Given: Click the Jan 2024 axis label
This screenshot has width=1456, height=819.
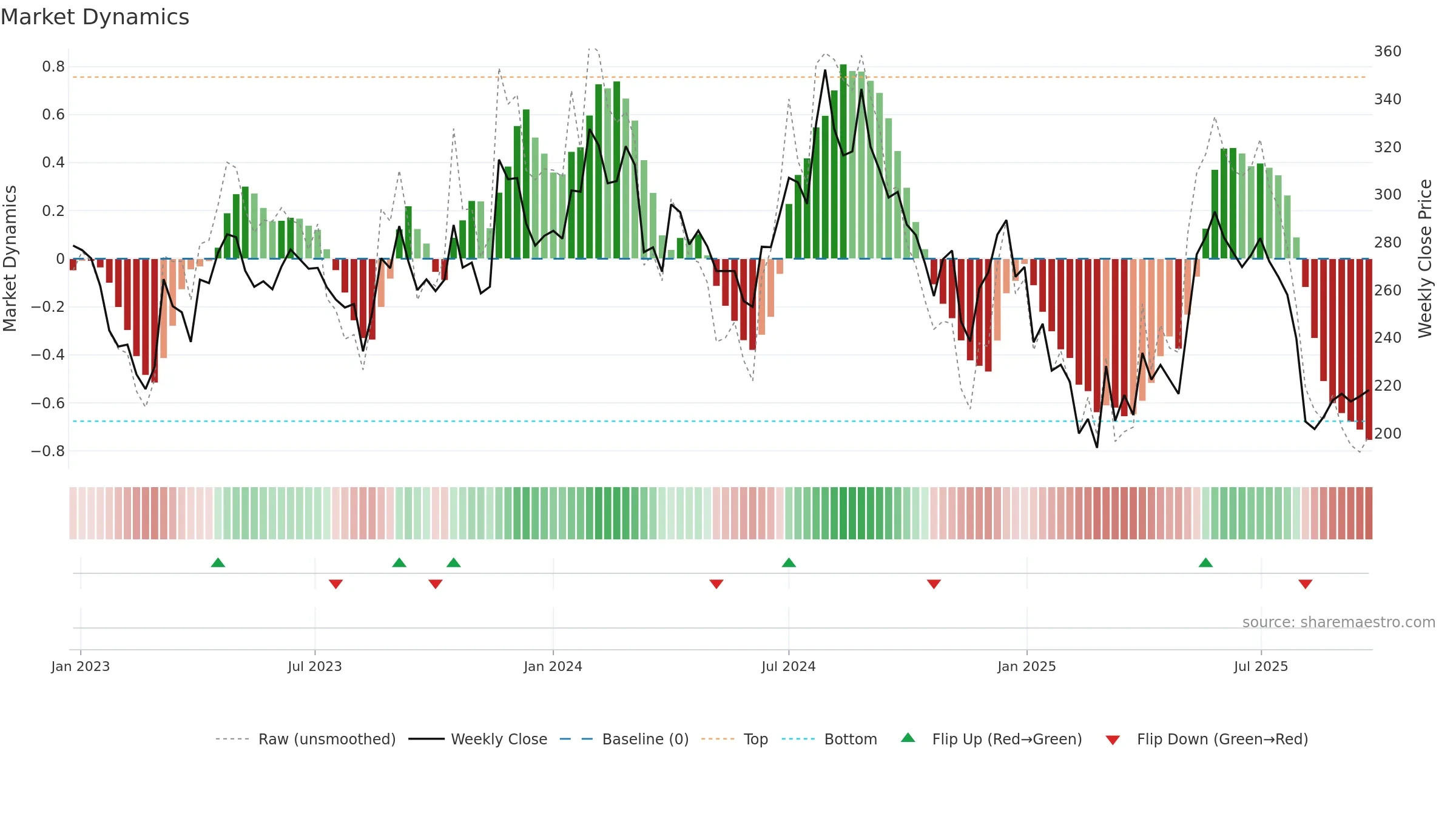Looking at the screenshot, I should pyautogui.click(x=553, y=666).
